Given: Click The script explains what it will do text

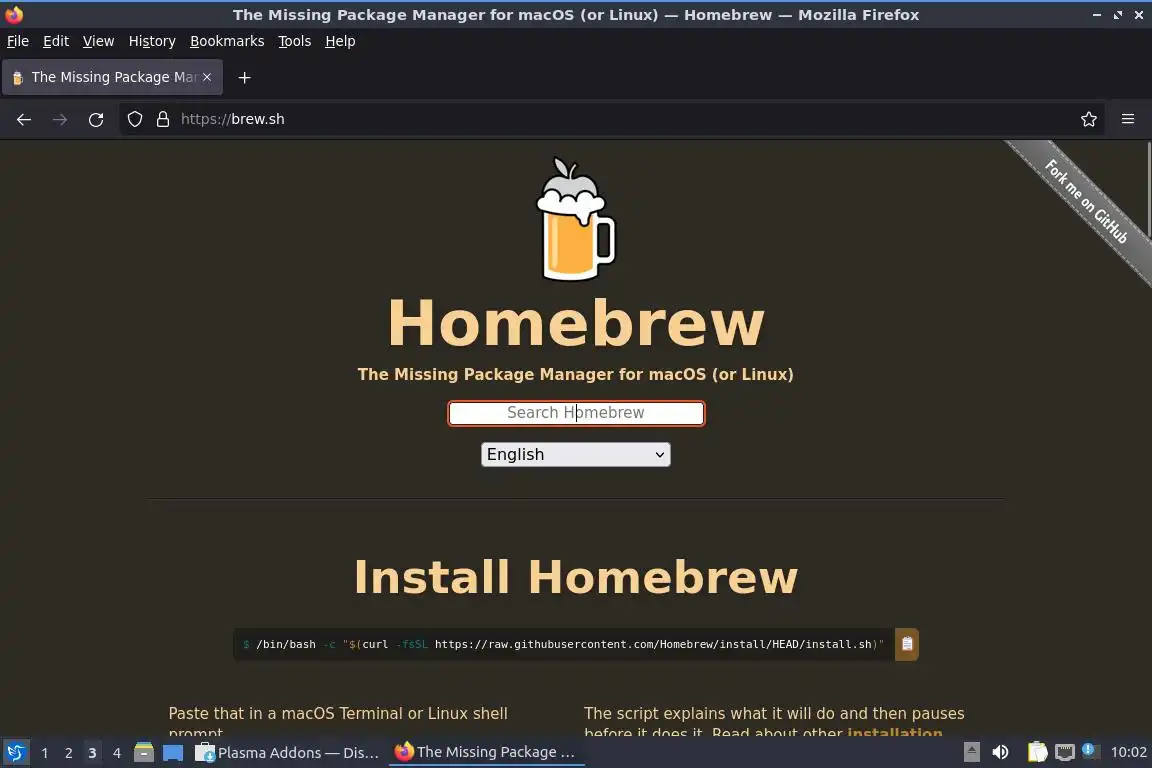Looking at the screenshot, I should click(774, 714).
